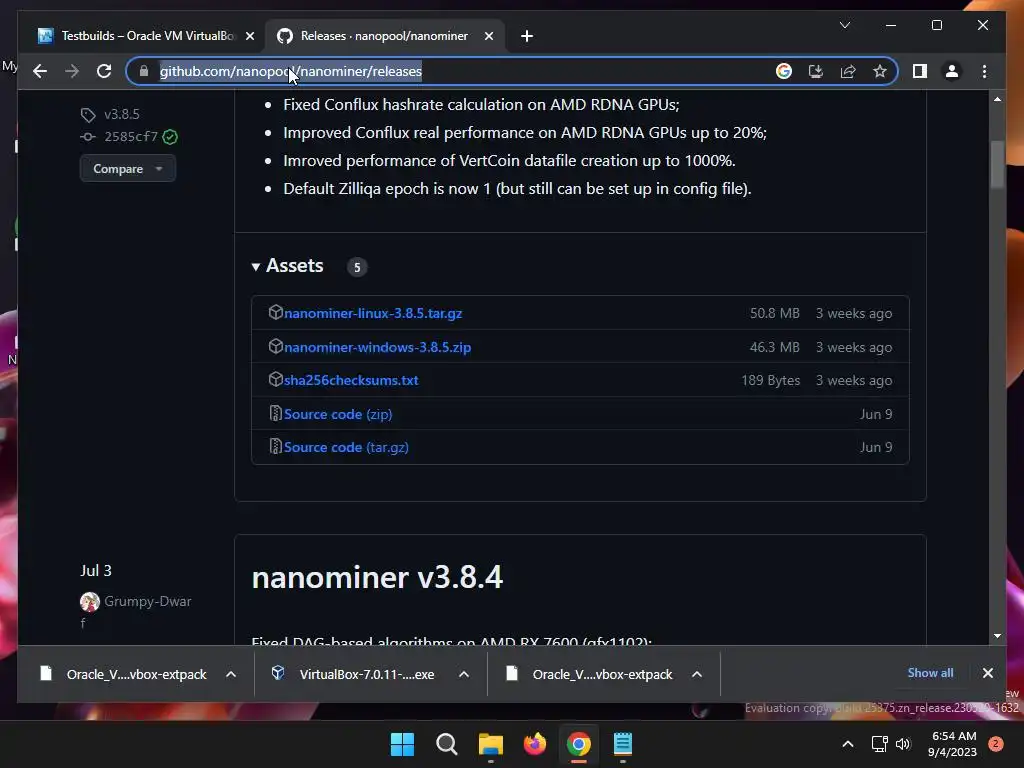This screenshot has height=768, width=1024.
Task: Select the Releases nanopool/nanominer tab
Action: 384,36
